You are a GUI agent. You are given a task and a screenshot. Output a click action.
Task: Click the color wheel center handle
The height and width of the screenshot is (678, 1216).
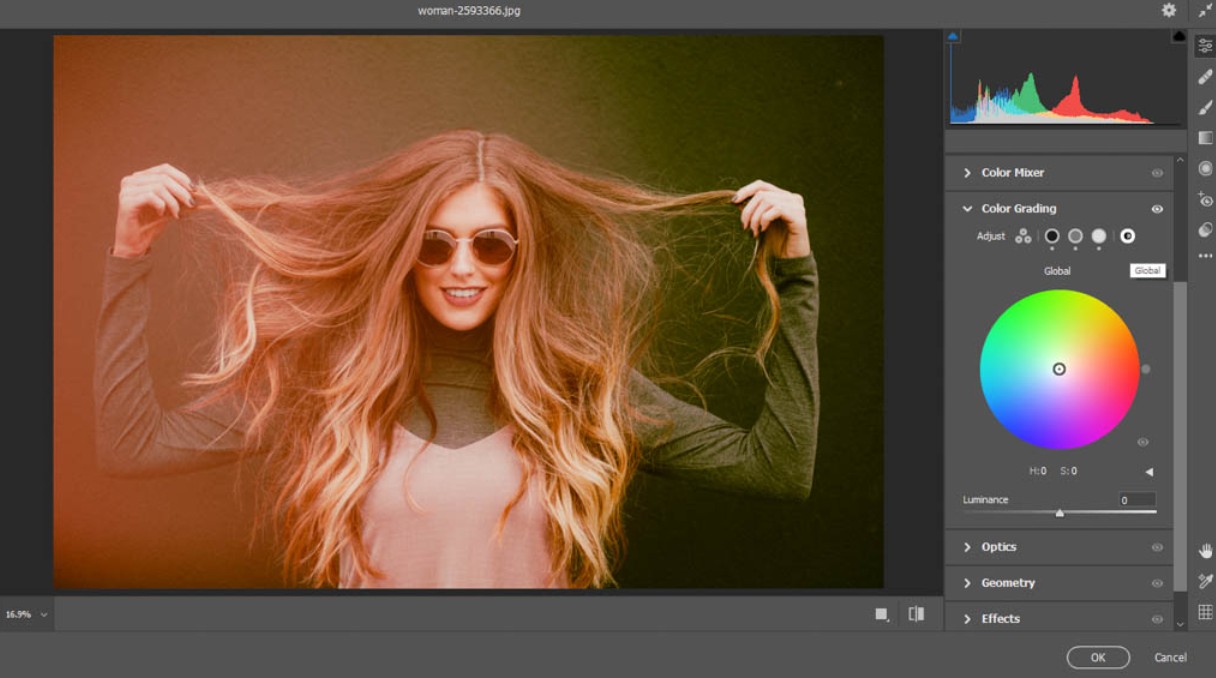click(1059, 369)
